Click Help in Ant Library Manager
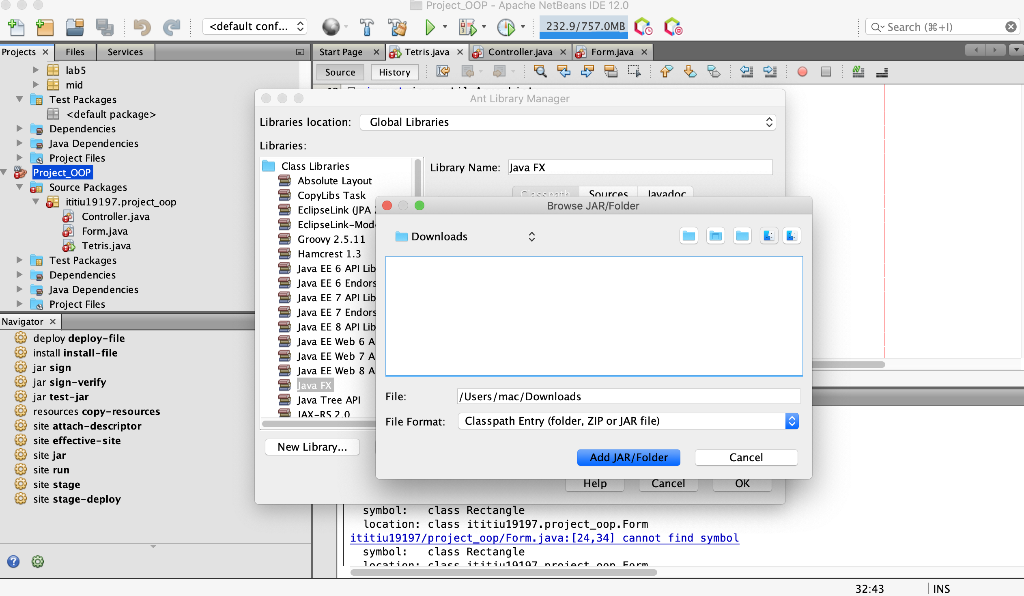1024x596 pixels. [595, 484]
